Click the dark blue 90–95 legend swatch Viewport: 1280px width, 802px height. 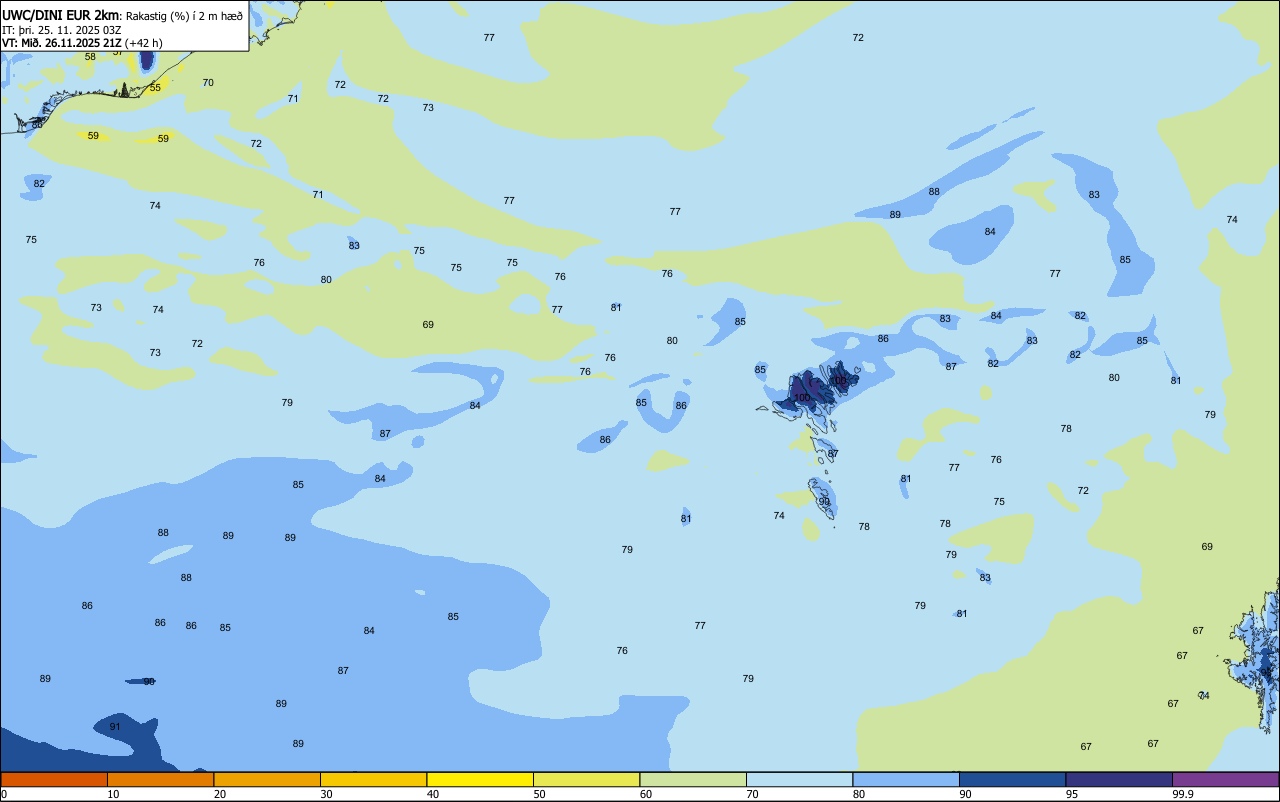coord(1012,779)
